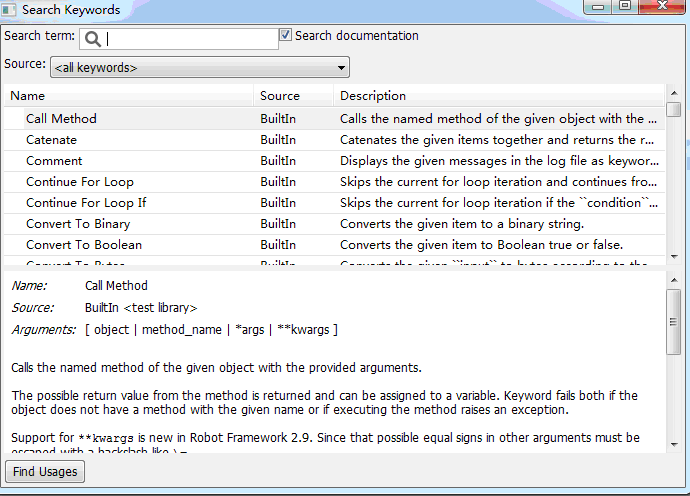690x496 pixels.
Task: Select the Convert To Binary keyword
Action: [334, 224]
